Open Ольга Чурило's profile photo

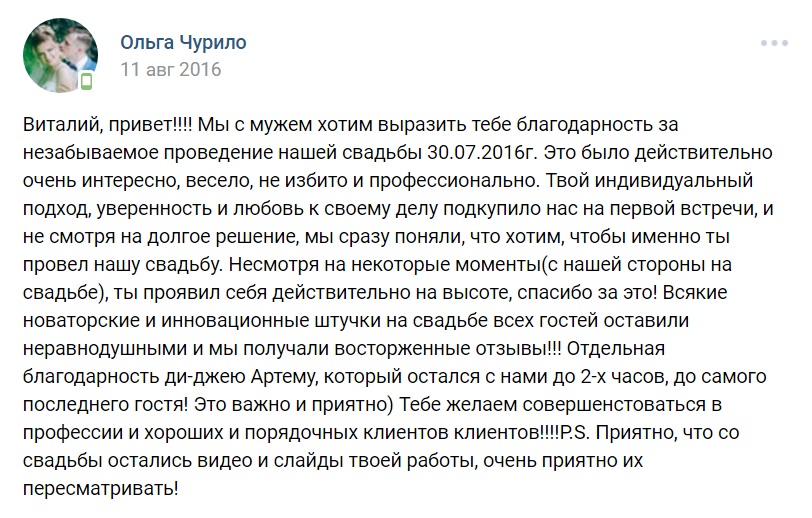(59, 57)
